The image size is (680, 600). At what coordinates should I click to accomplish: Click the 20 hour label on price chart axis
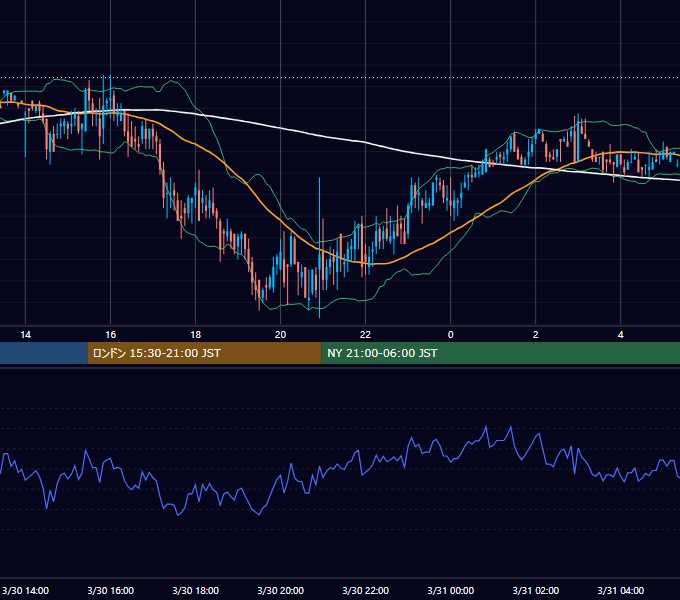[281, 335]
